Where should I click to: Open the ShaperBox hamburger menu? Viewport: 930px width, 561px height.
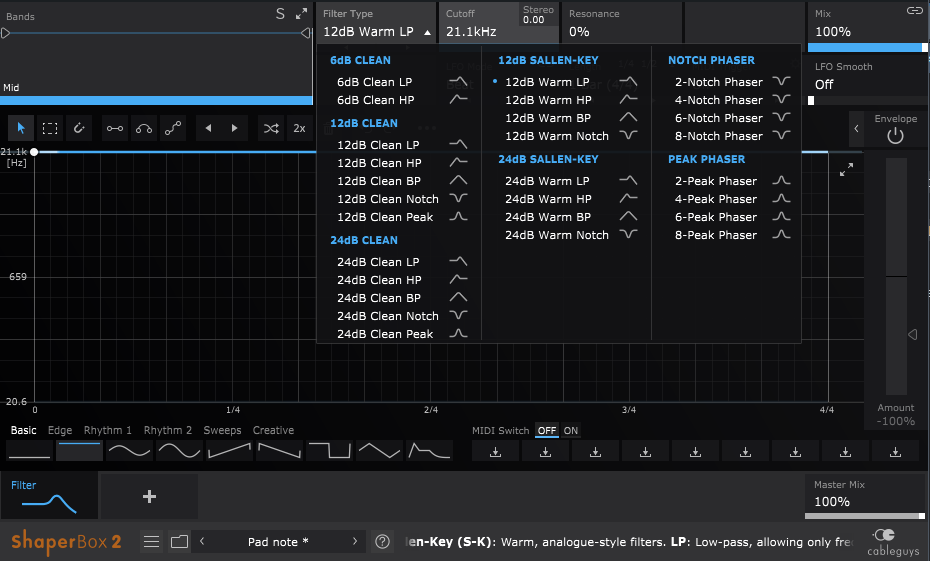(152, 541)
